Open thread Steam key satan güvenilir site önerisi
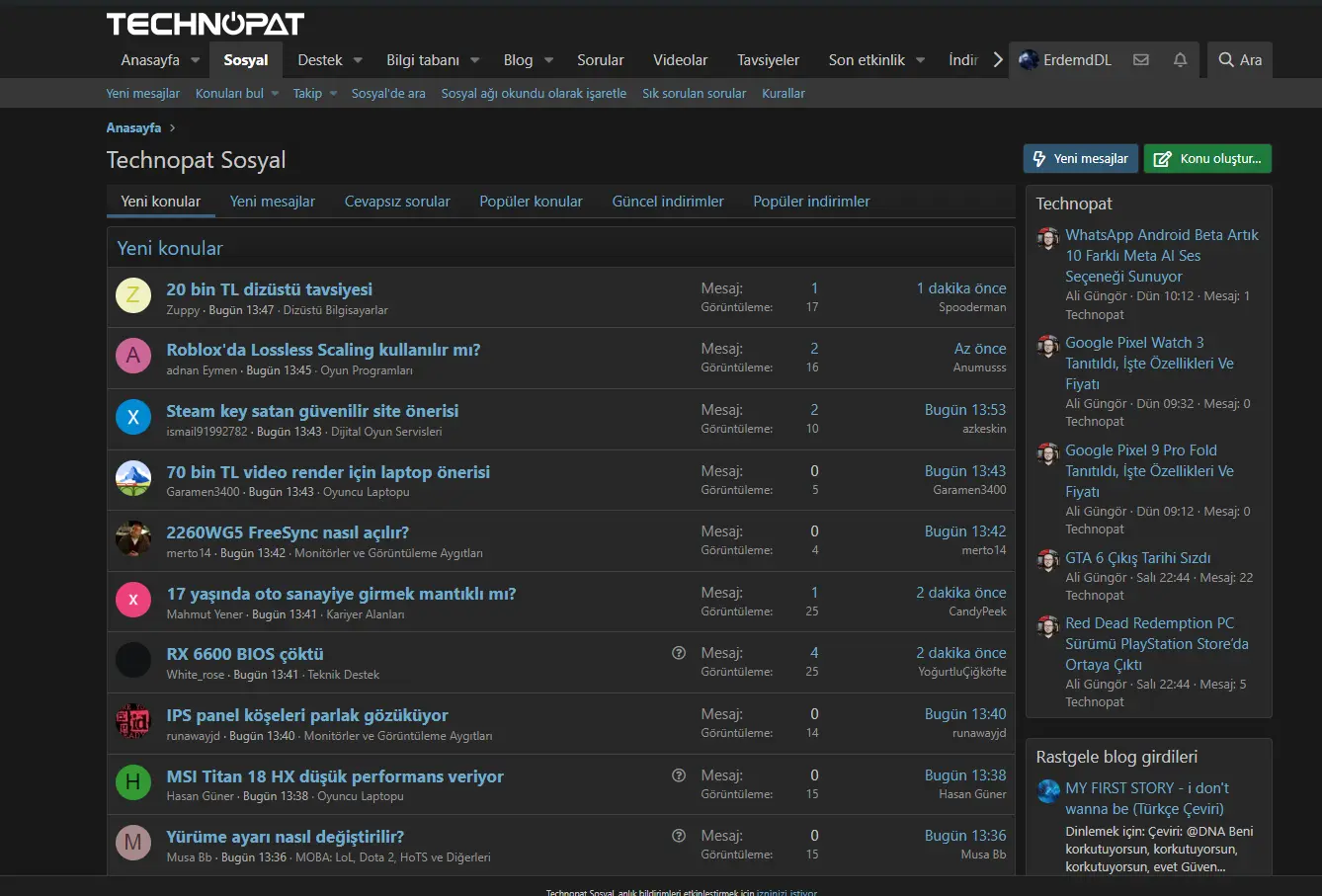The height and width of the screenshot is (896, 1322). 312,411
